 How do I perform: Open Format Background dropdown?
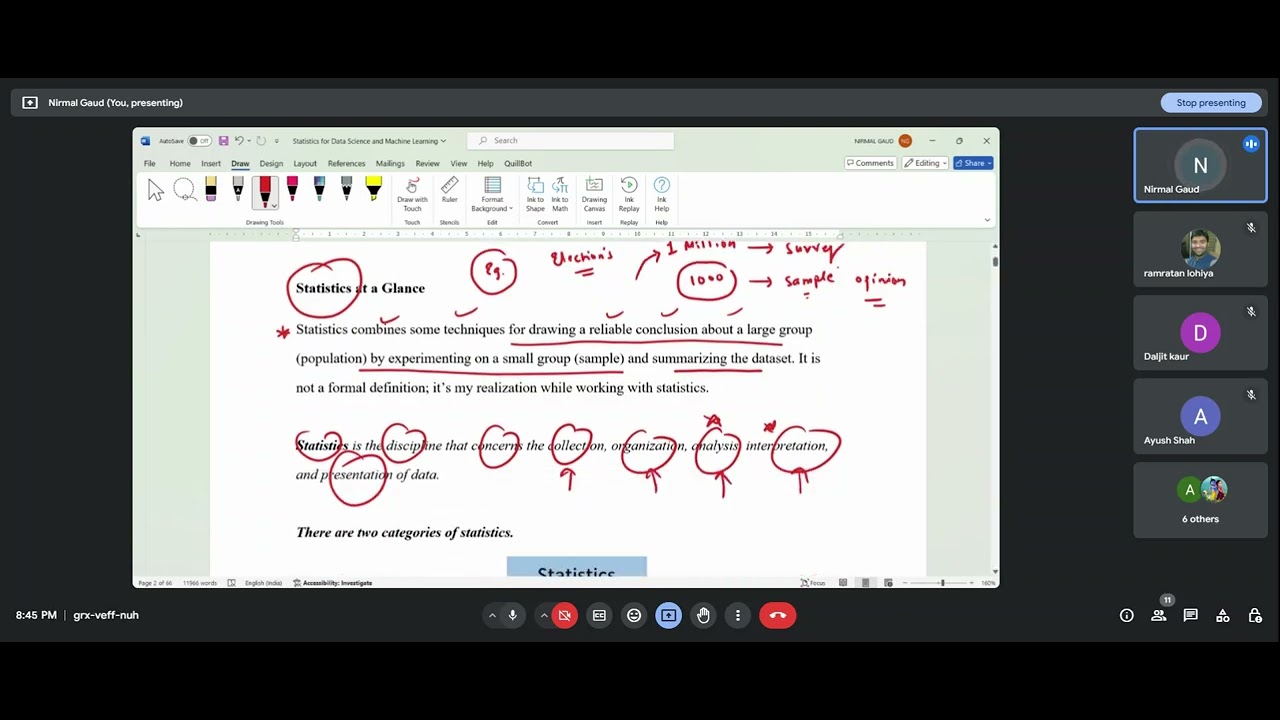point(492,194)
